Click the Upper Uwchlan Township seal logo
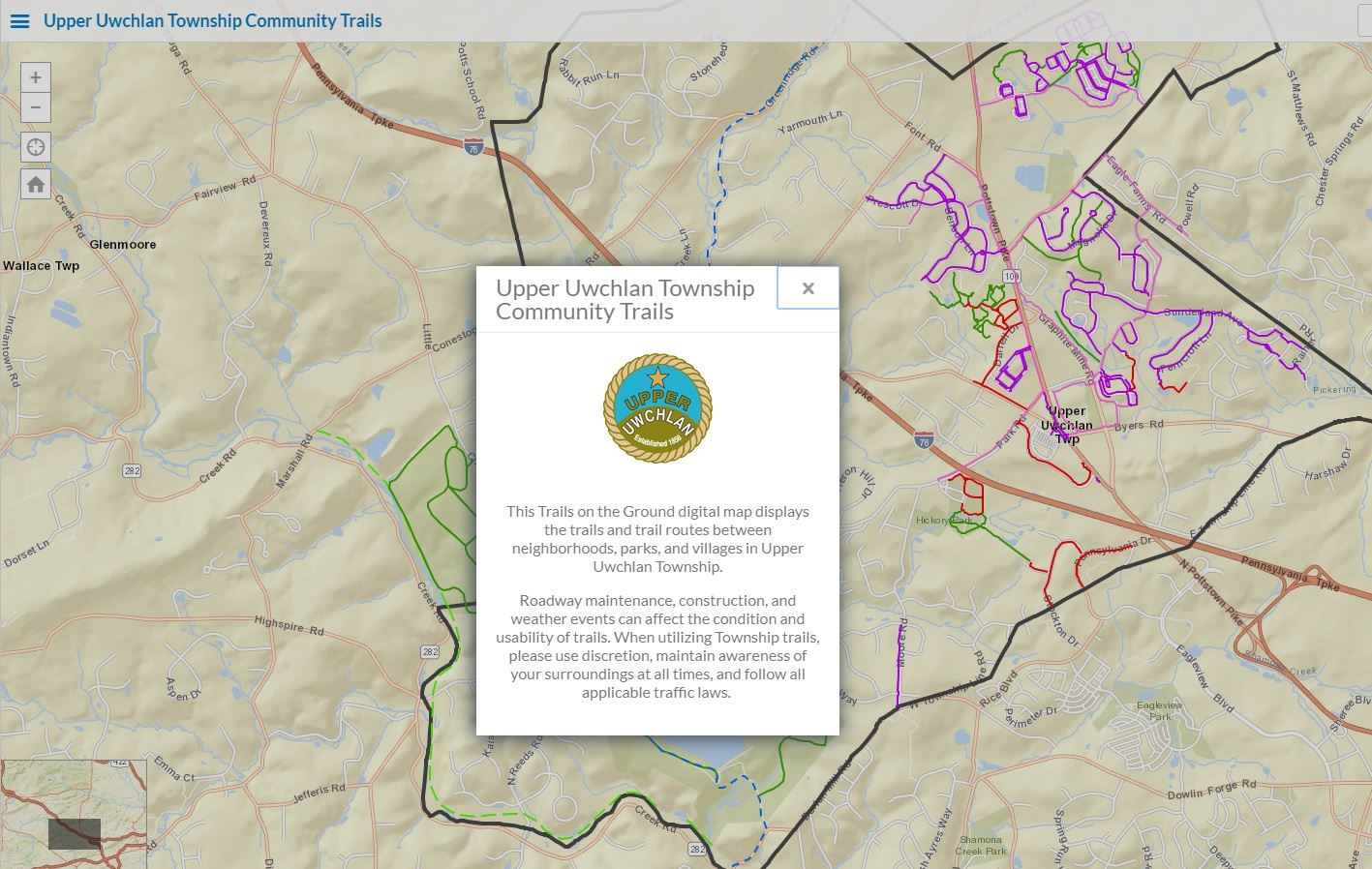Viewport: 1372px width, 869px height. click(657, 408)
